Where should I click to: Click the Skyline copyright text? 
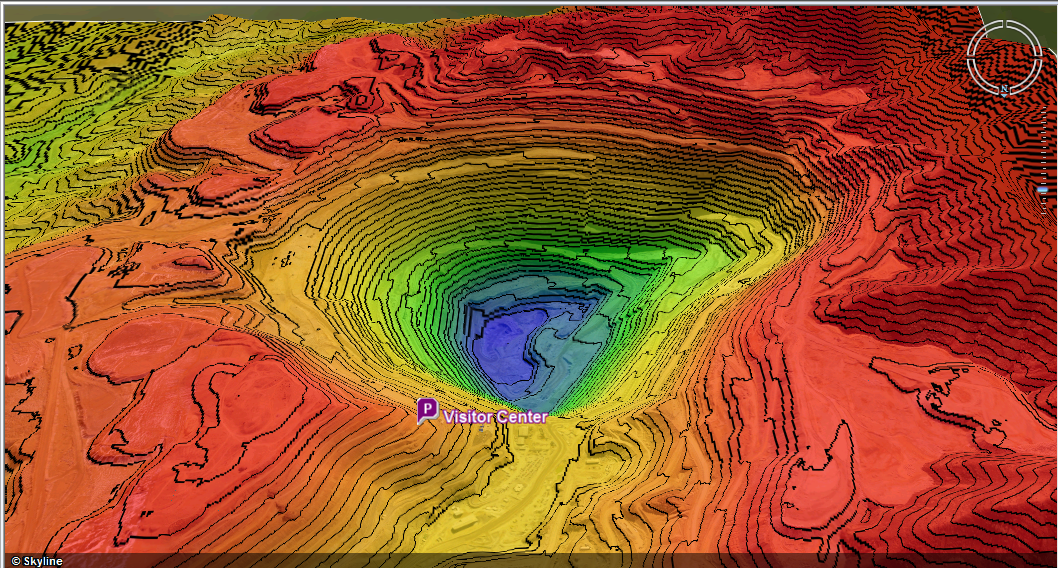(x=37, y=561)
